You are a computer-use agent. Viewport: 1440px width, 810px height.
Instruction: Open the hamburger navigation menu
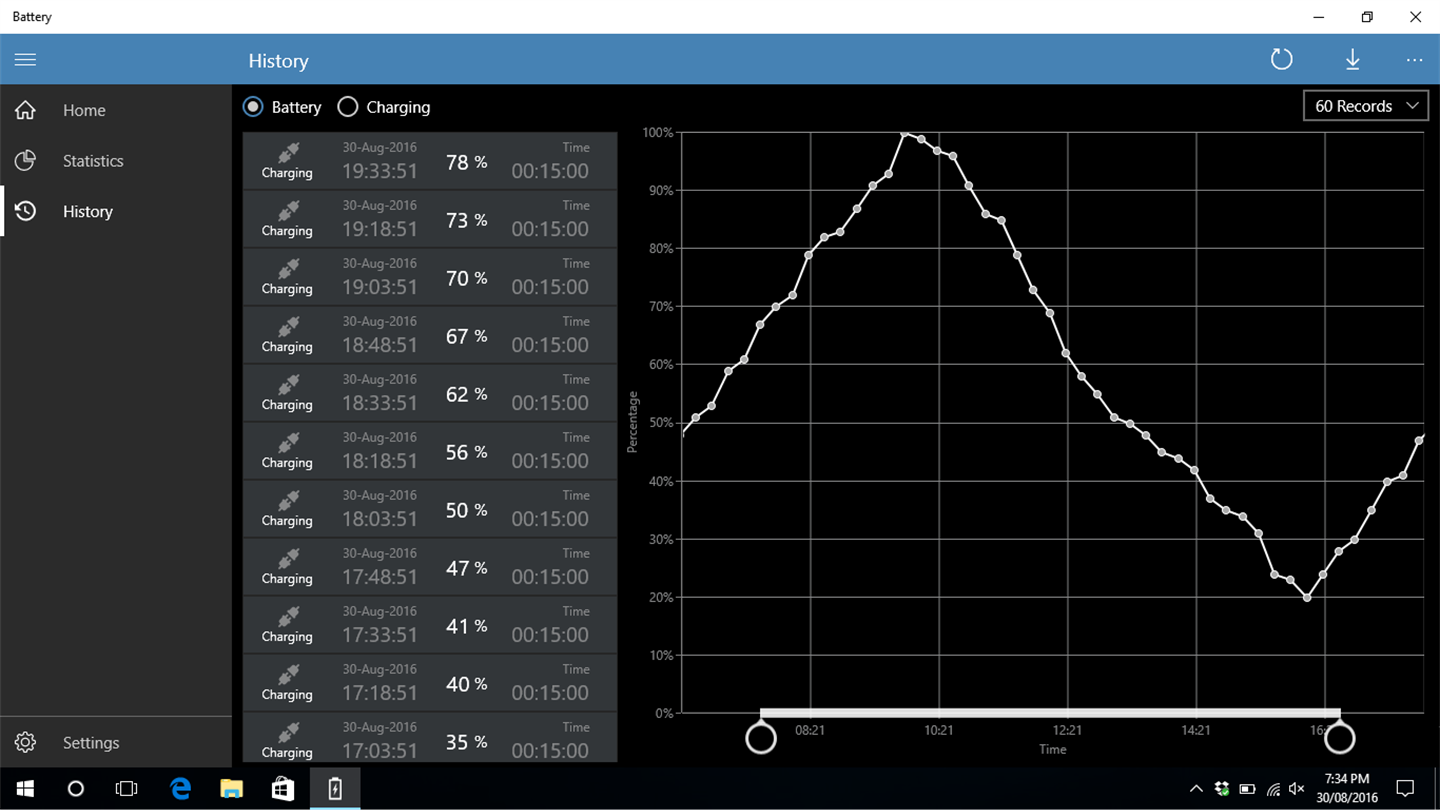[x=25, y=60]
